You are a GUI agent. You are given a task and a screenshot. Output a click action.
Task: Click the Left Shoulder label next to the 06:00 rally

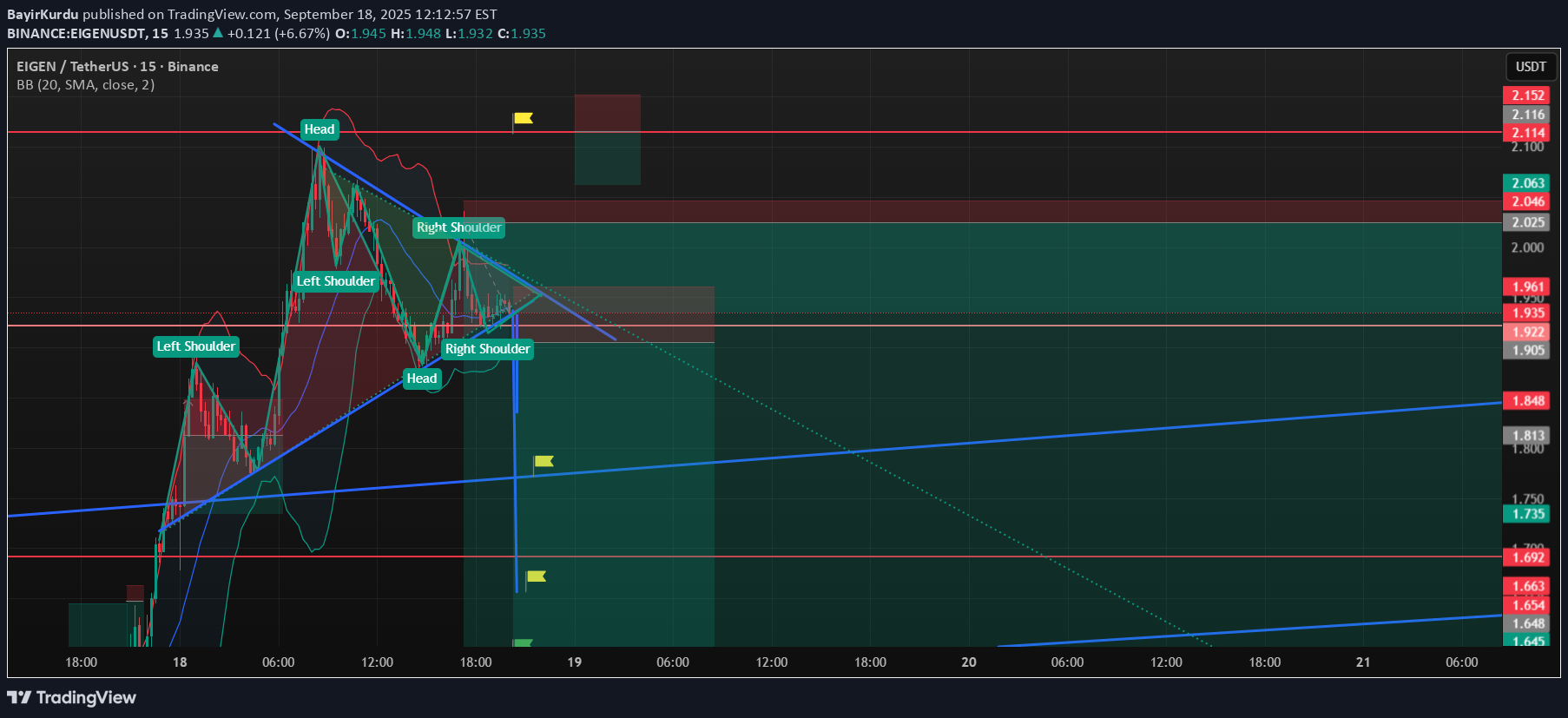[335, 281]
